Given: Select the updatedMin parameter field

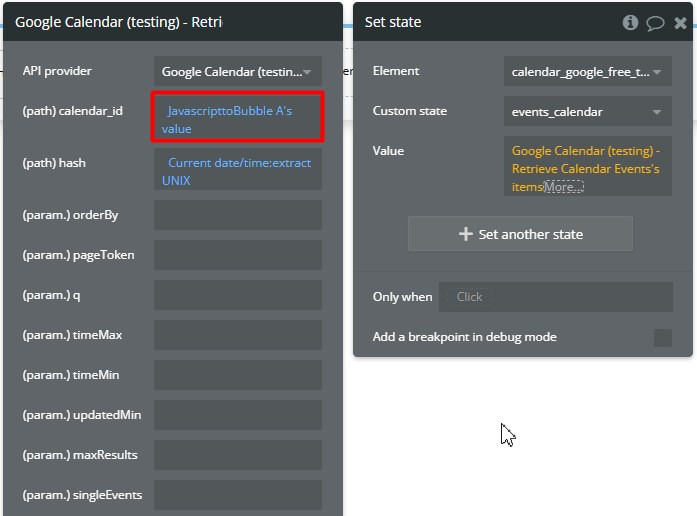Looking at the screenshot, I should pyautogui.click(x=237, y=415).
